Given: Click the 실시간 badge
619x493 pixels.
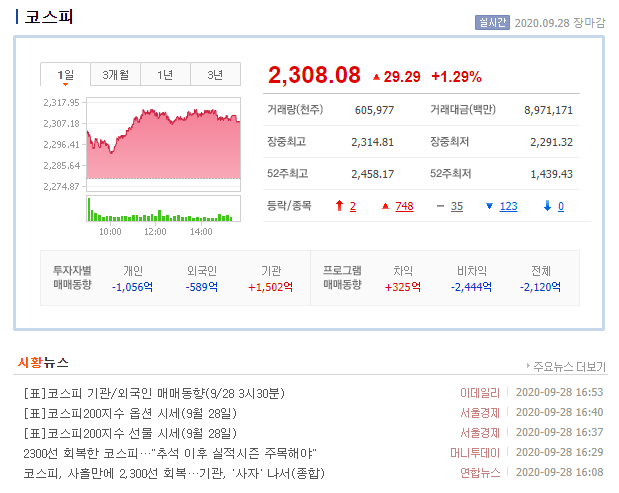Looking at the screenshot, I should [492, 22].
